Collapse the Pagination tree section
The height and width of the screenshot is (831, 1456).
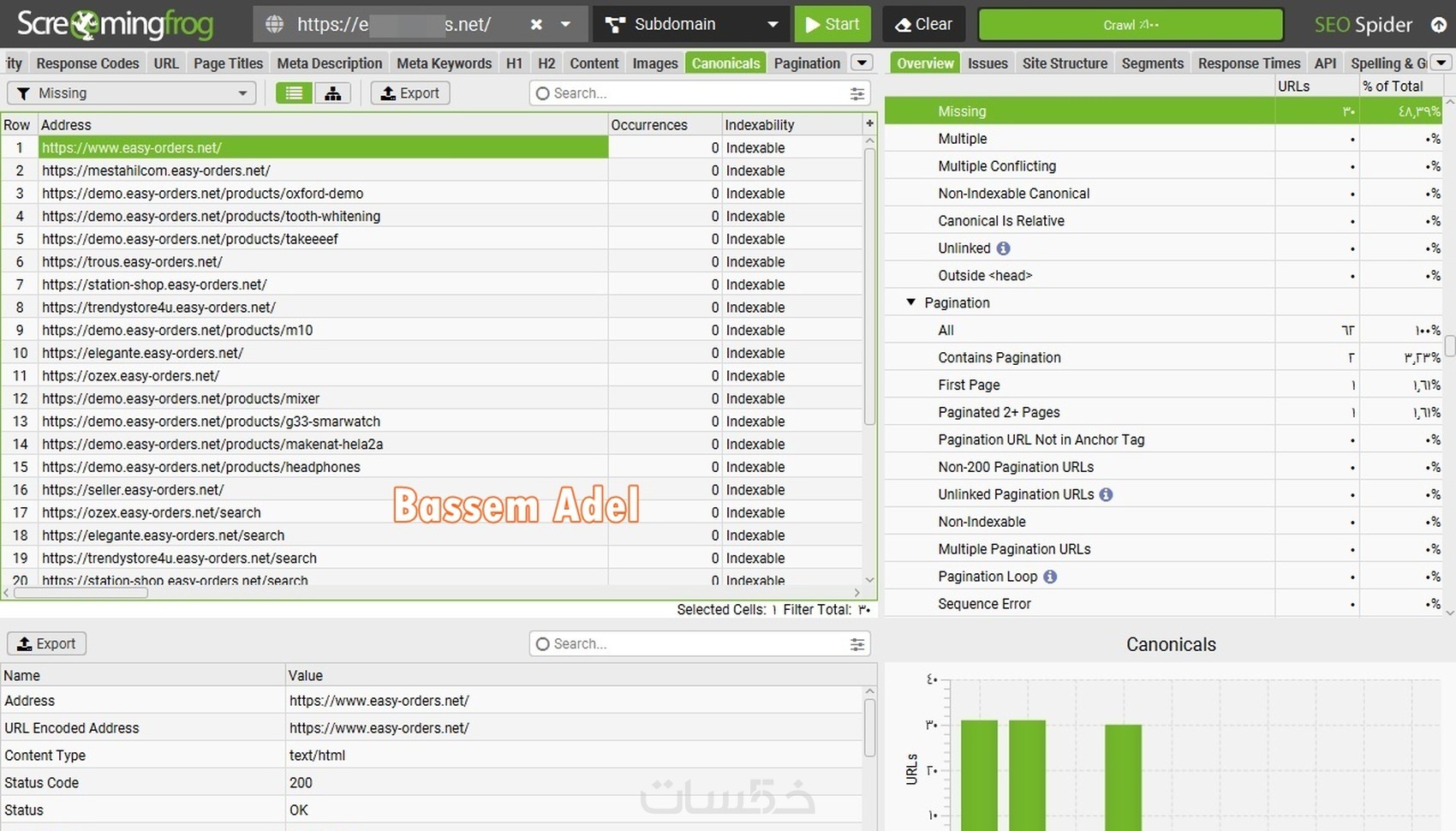(x=910, y=302)
